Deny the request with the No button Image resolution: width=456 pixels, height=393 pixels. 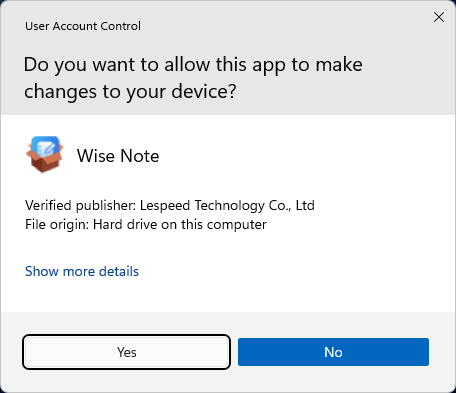click(333, 352)
